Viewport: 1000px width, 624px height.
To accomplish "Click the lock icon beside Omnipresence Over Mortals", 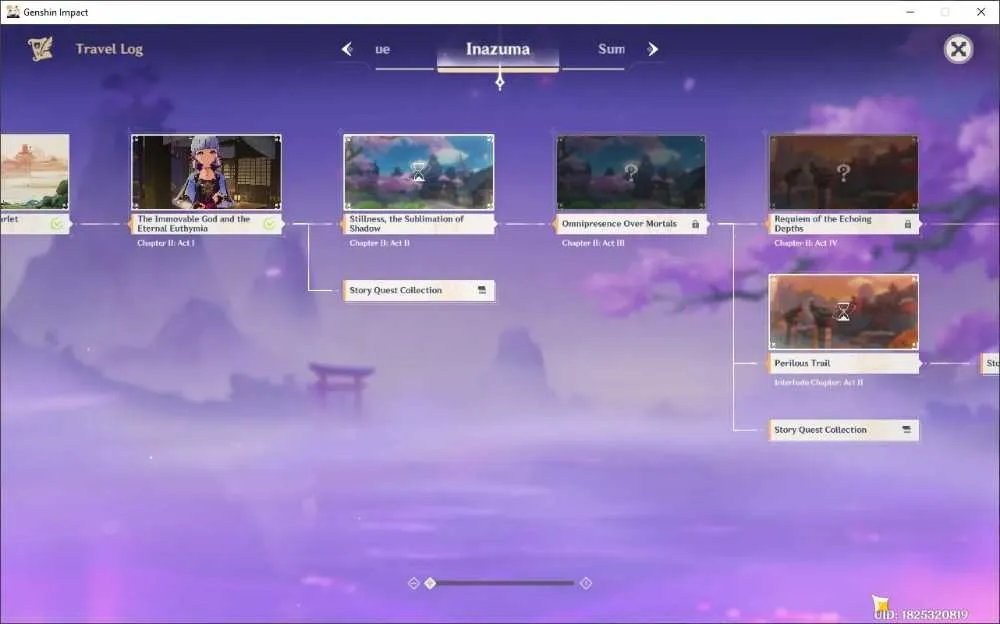I will [695, 224].
